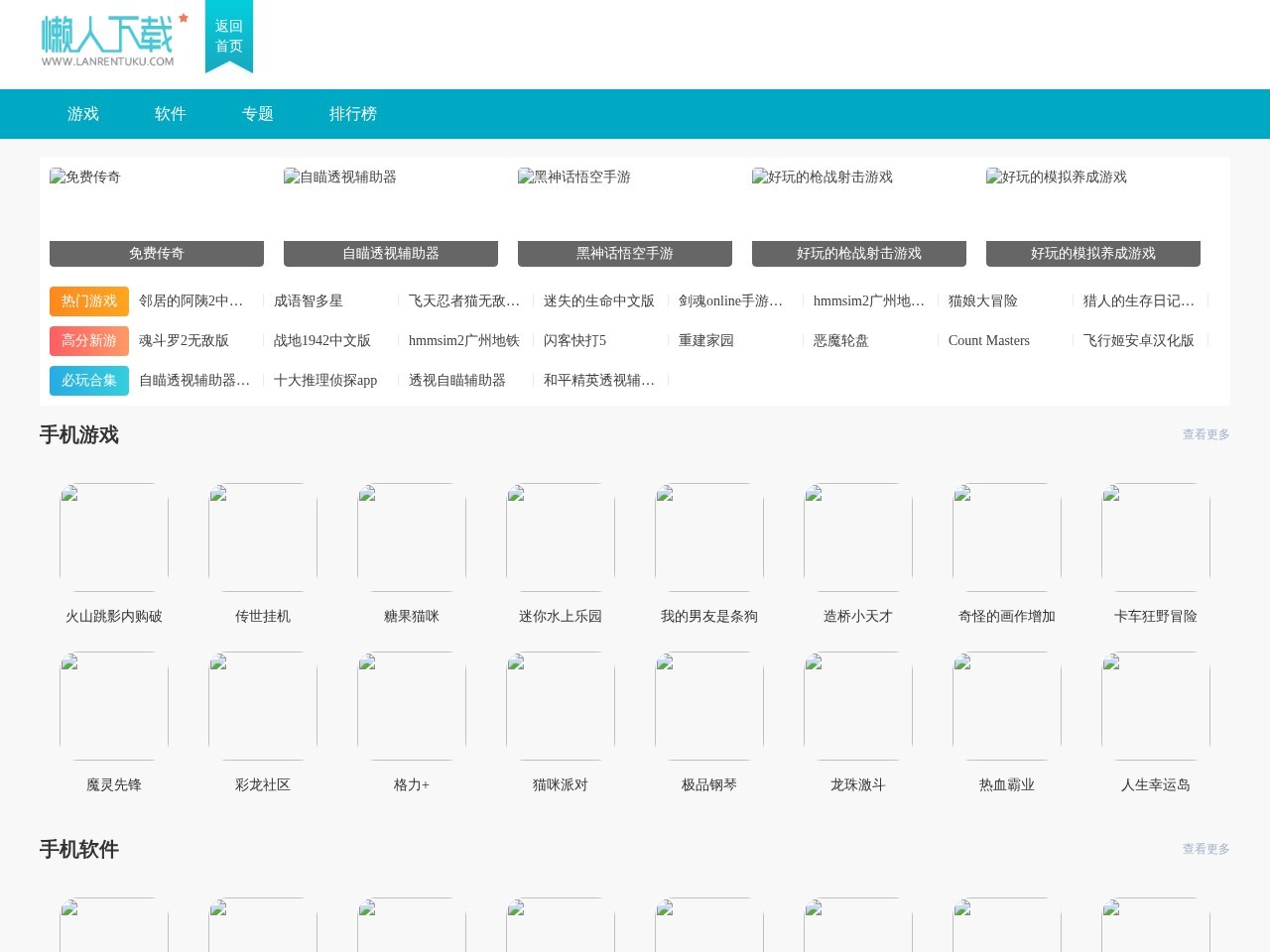Click the 极品钢琴 title text
The image size is (1270, 952).
pyautogui.click(x=709, y=785)
